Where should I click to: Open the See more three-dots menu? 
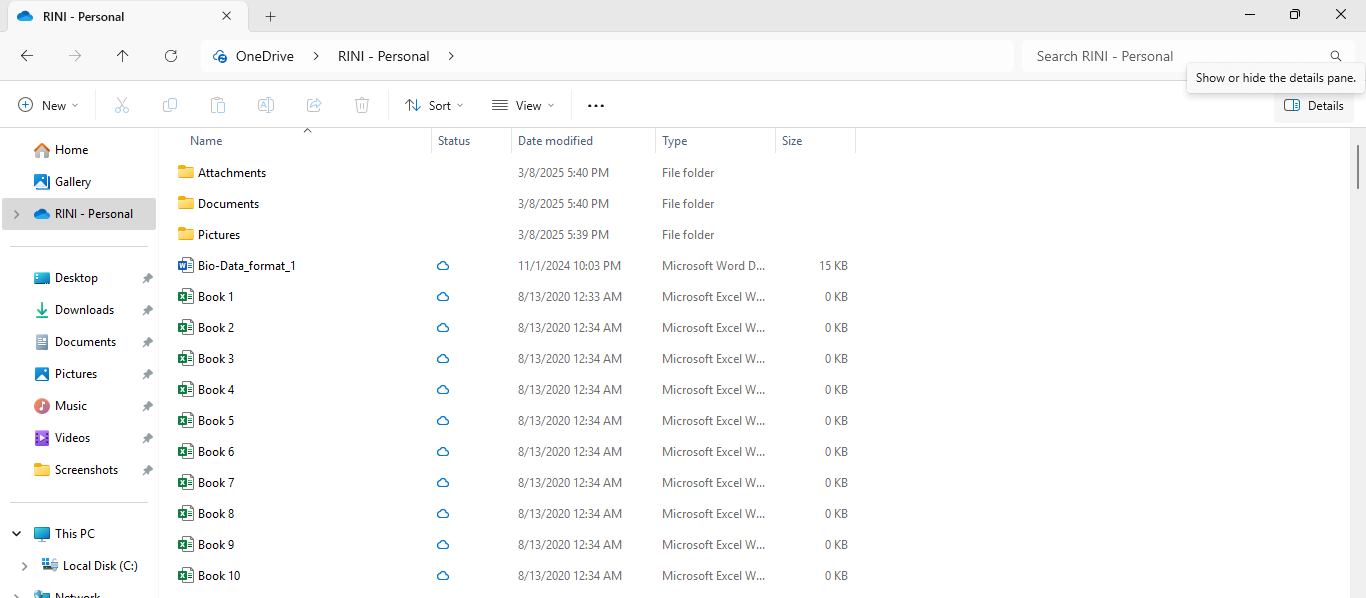pyautogui.click(x=596, y=105)
